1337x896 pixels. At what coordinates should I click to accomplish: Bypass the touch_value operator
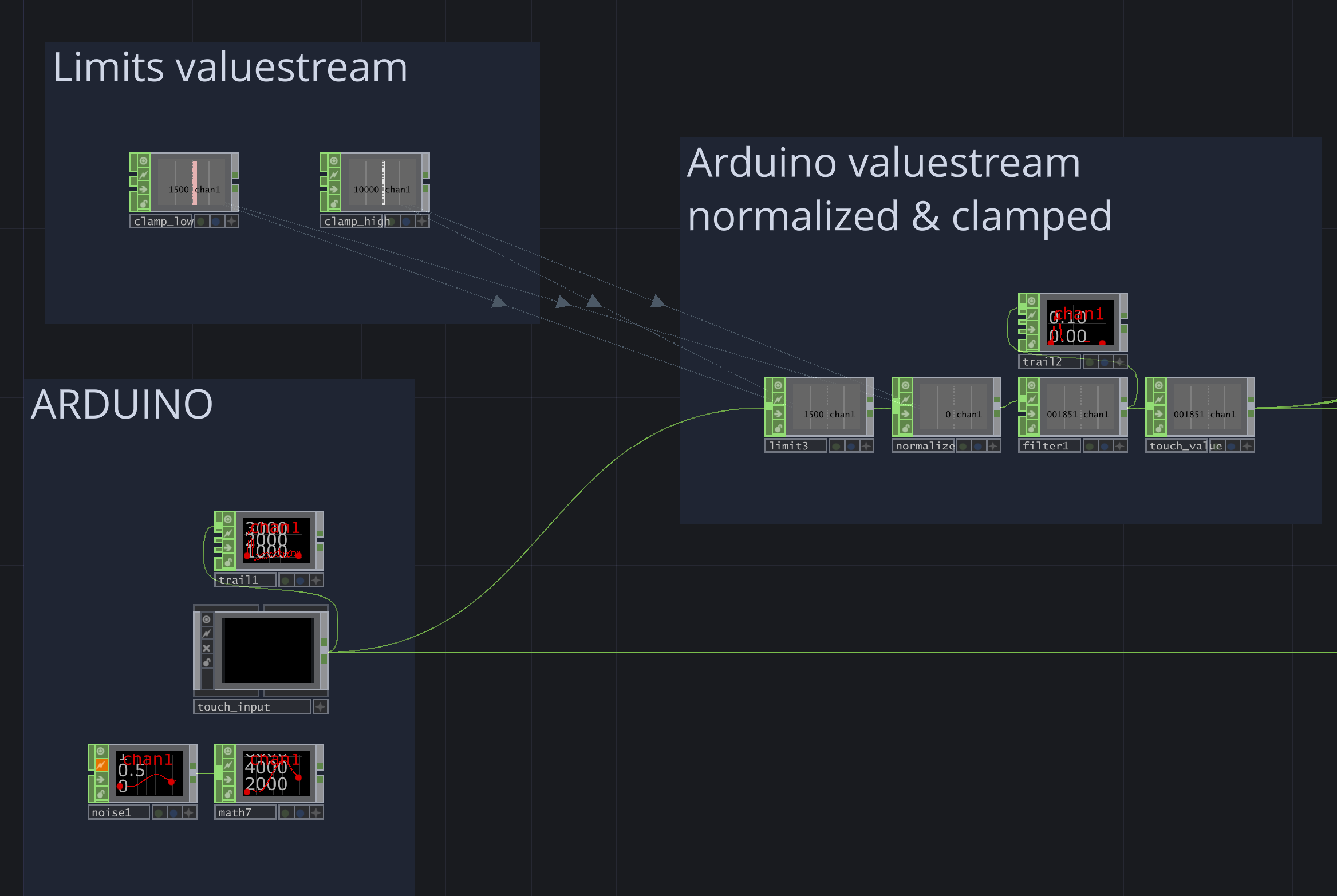[x=1159, y=413]
